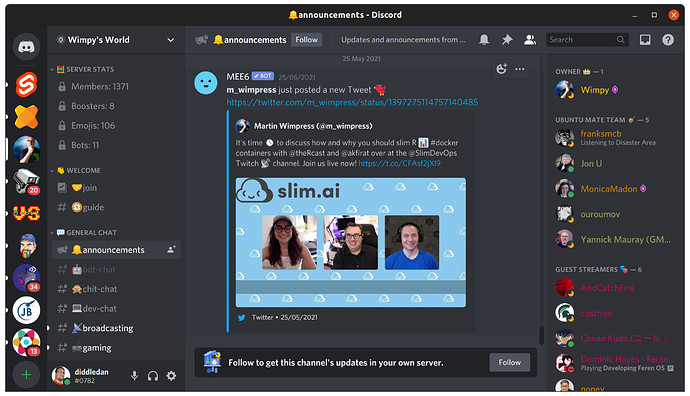Open notification settings bell icon in header

coord(484,40)
